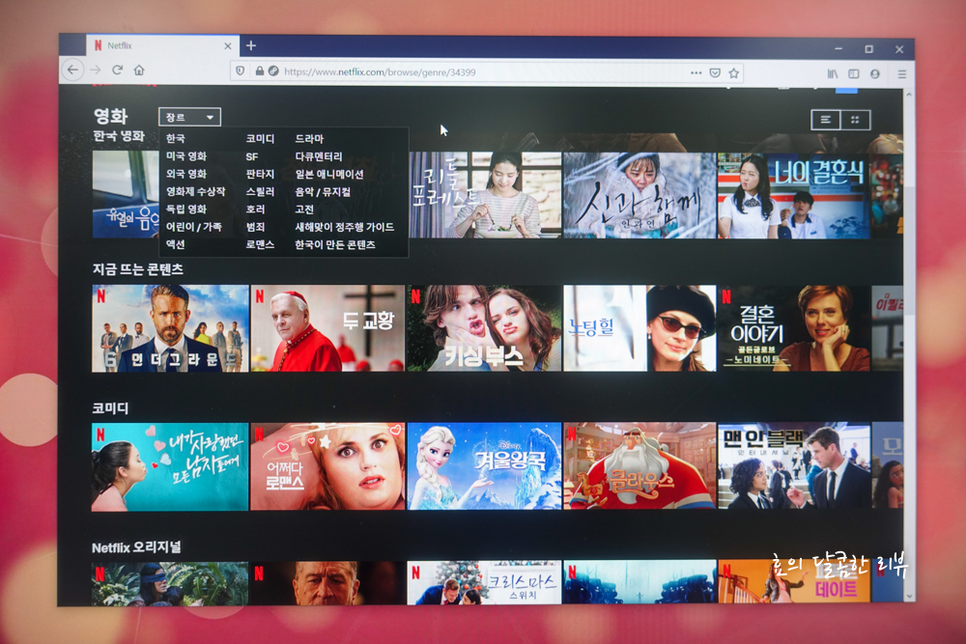This screenshot has width=966, height=644.
Task: Click the Netflix 오리지널 row heading
Action: click(136, 547)
